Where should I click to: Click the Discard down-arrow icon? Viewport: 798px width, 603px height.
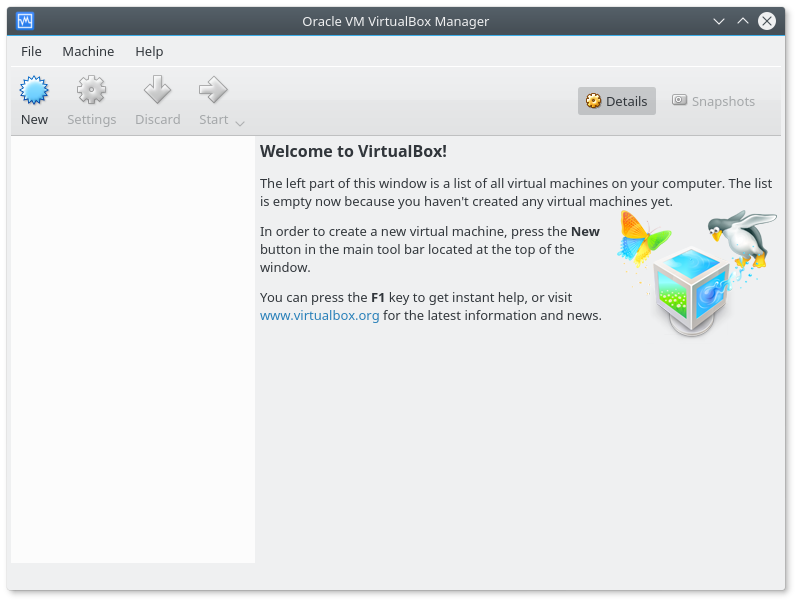click(x=157, y=91)
